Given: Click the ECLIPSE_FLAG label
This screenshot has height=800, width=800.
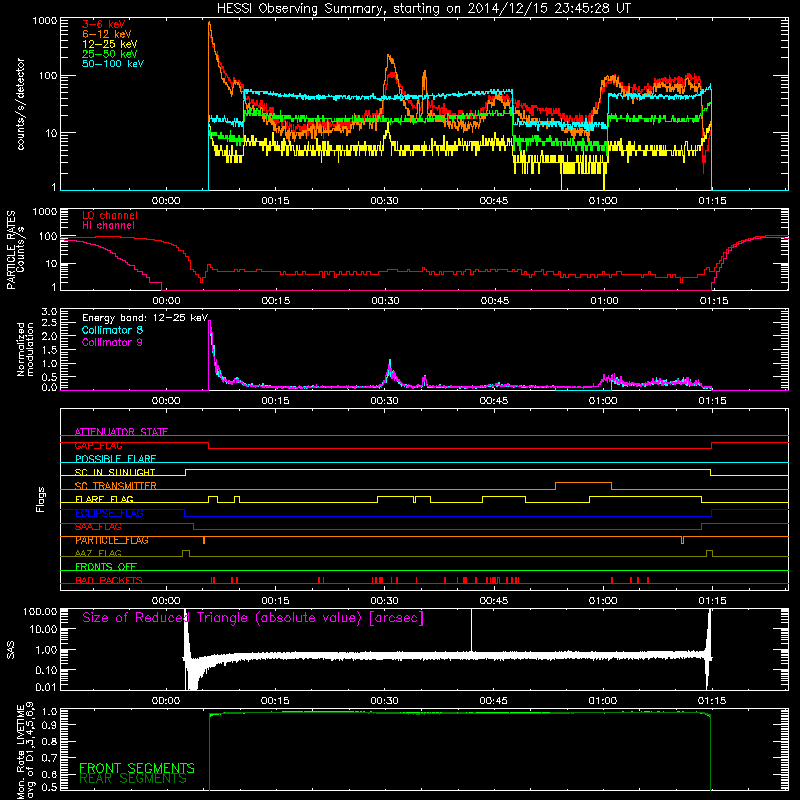Looking at the screenshot, I should [x=109, y=513].
